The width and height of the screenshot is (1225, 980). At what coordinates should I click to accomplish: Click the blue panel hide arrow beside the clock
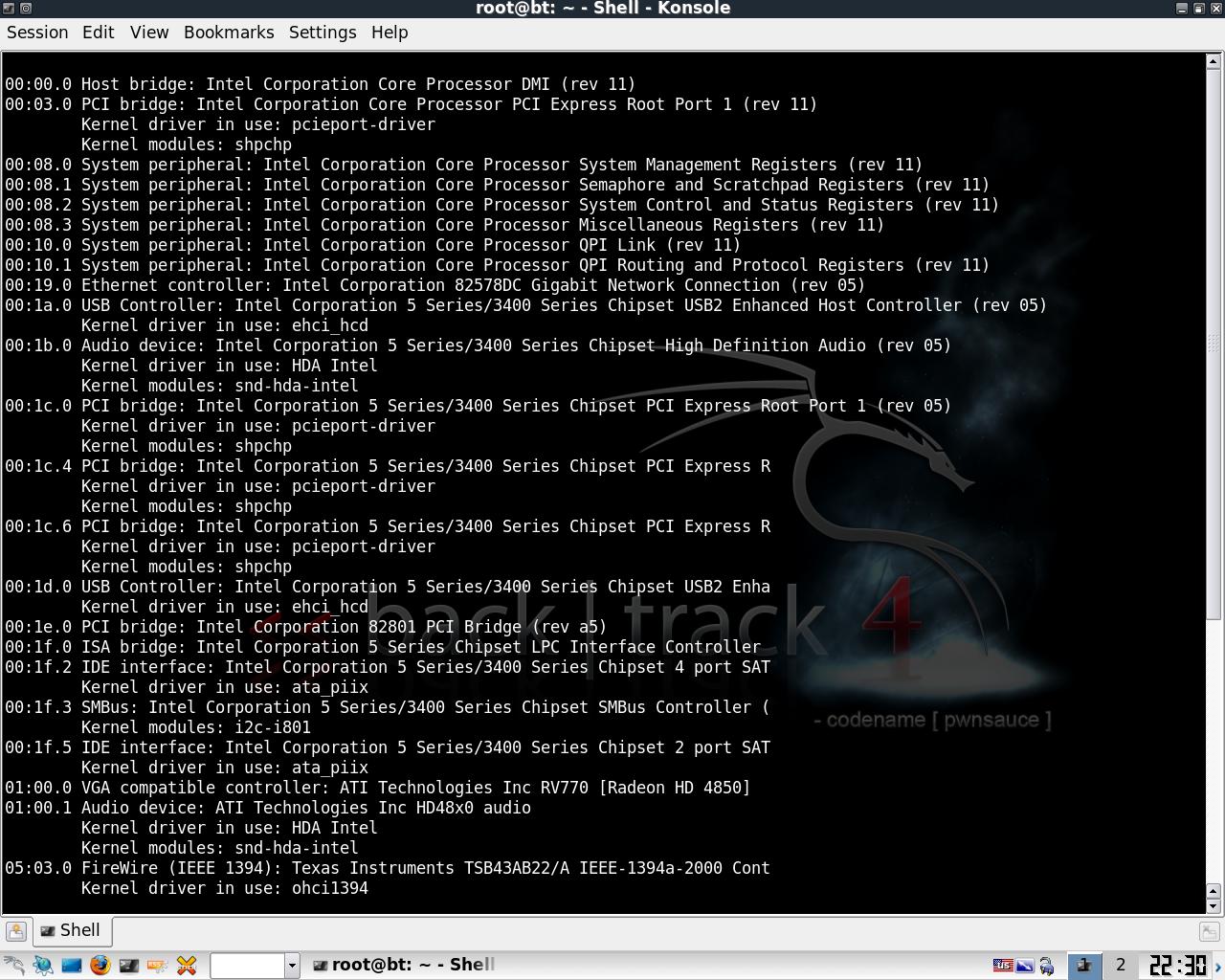coord(1218,966)
